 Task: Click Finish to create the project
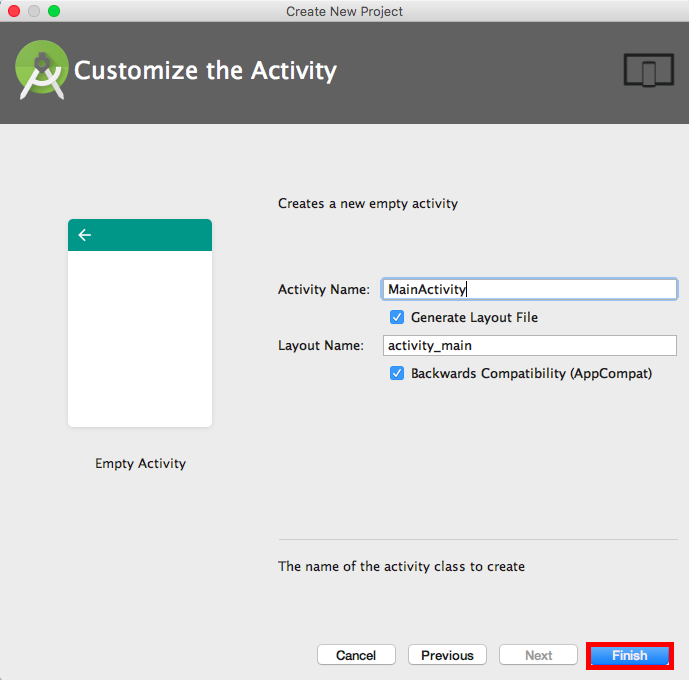[630, 655]
